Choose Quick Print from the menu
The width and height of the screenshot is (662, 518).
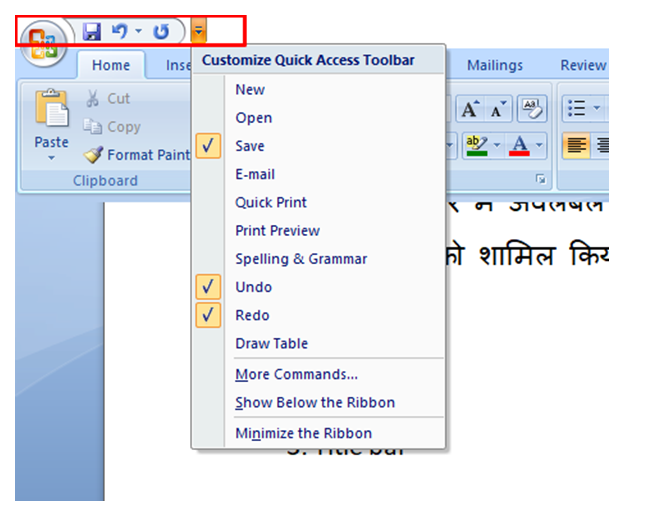pos(271,202)
